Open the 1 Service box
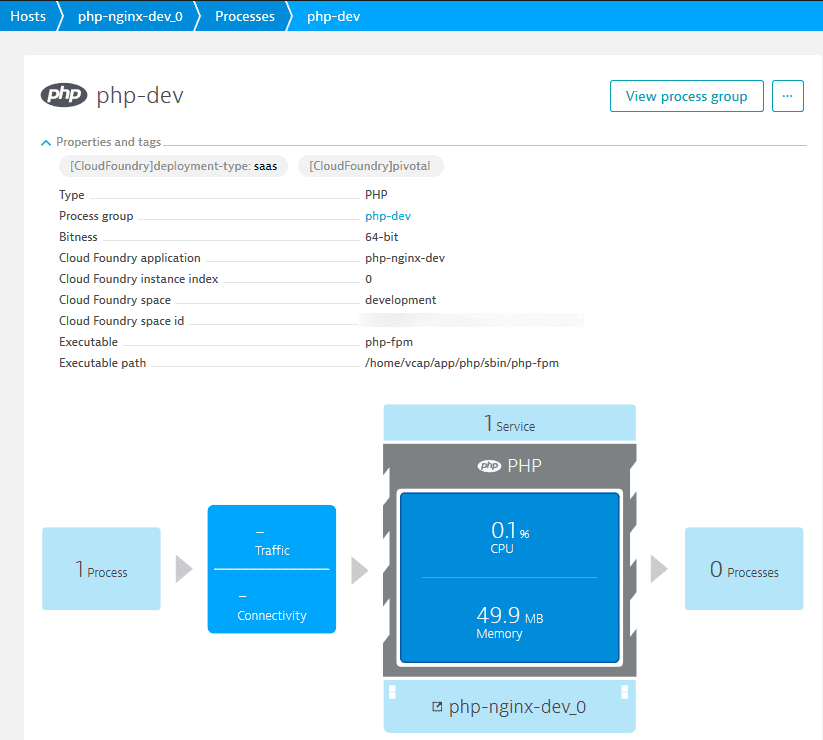Viewport: 823px width, 740px height. (x=510, y=422)
